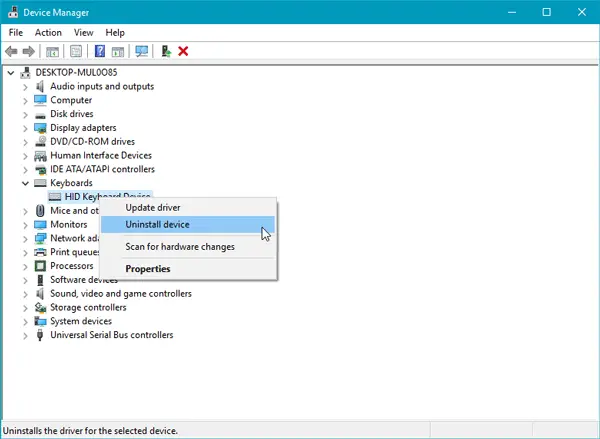
Task: Click the Storage controllers icon
Action: [40, 307]
